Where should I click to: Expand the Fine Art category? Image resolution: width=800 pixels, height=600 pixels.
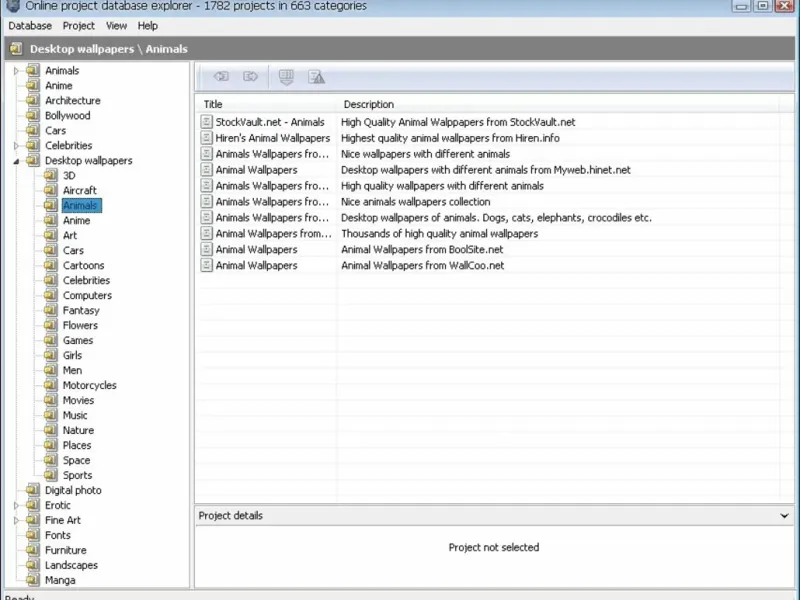coord(16,520)
